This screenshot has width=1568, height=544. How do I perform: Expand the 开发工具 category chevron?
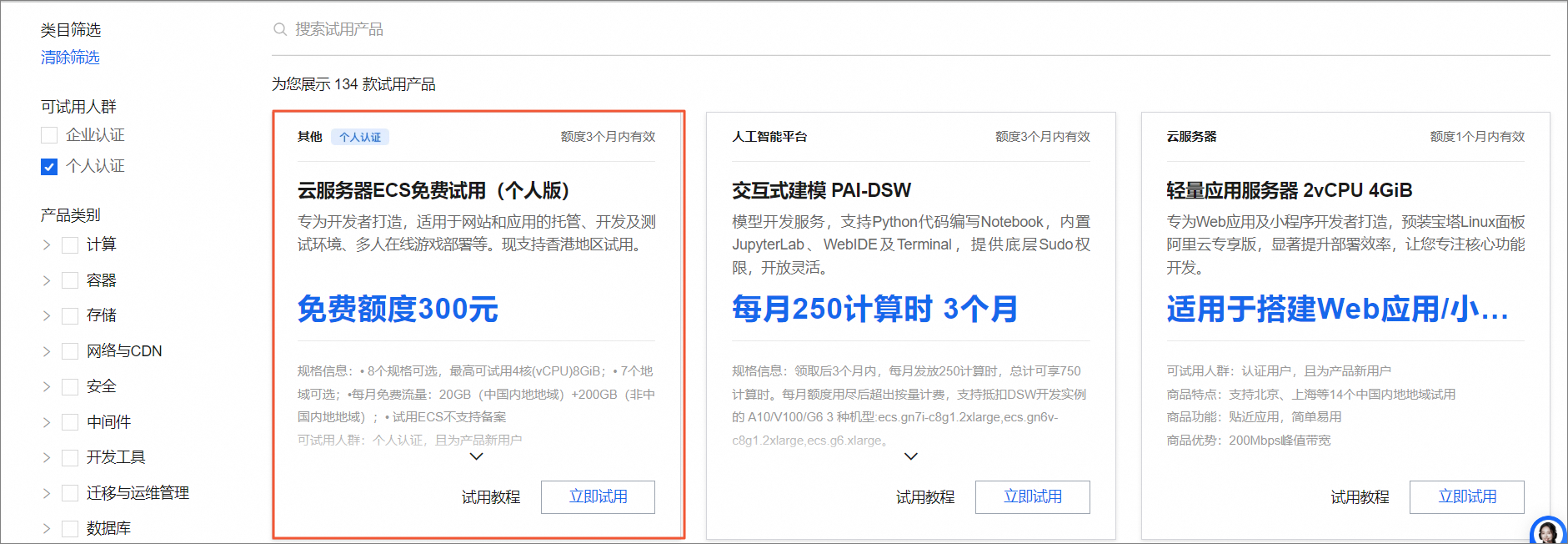tap(47, 457)
